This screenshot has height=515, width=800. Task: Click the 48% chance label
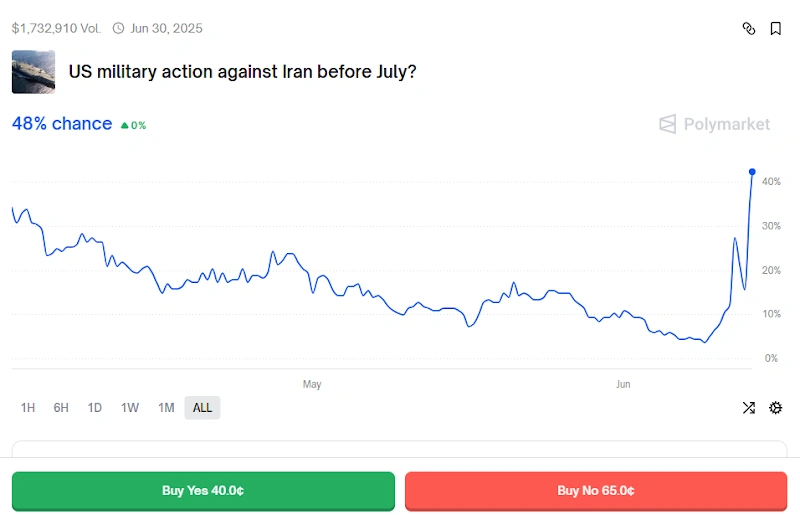coord(62,124)
